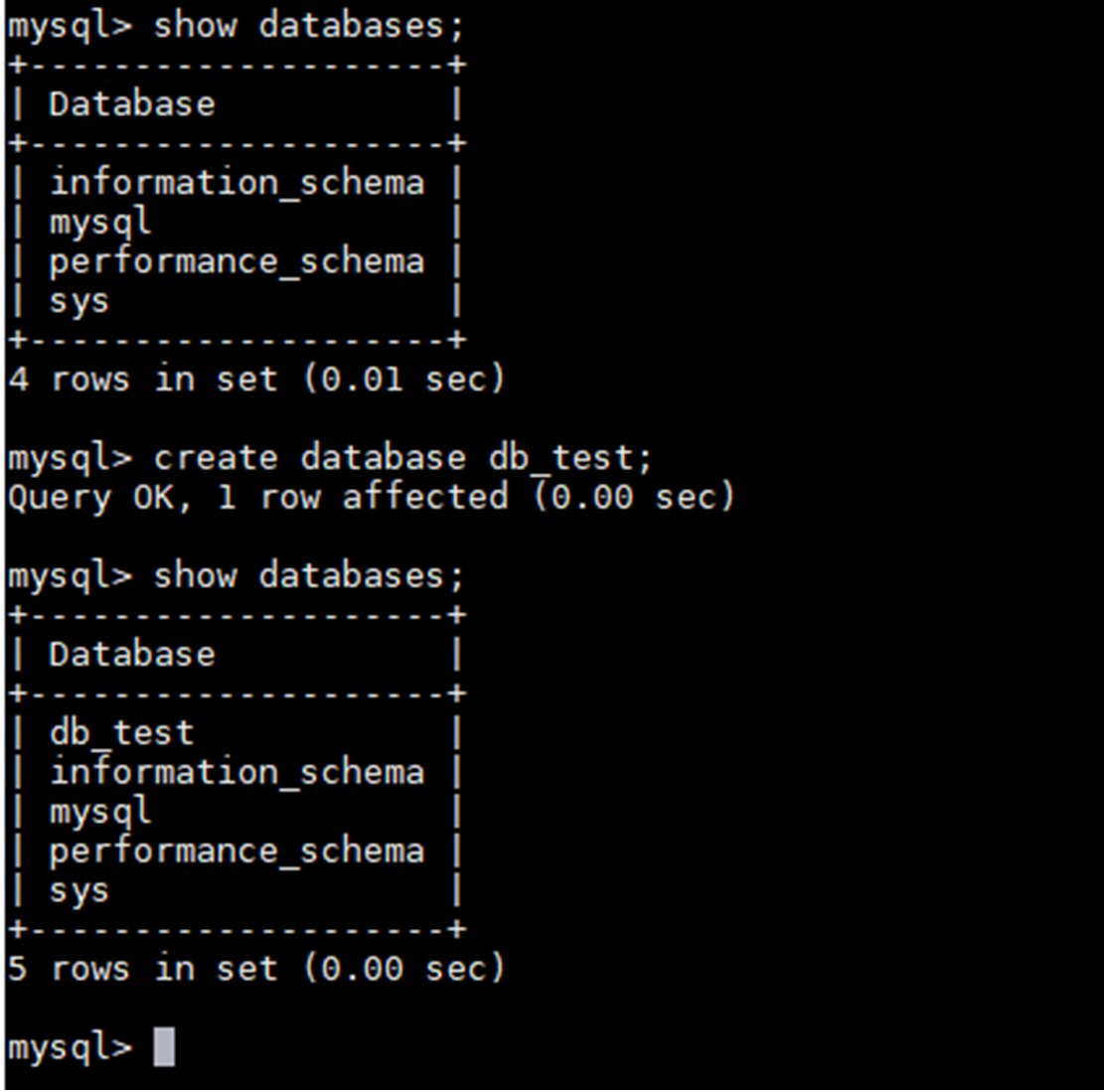Select performance_schema in the four-row database table
The height and width of the screenshot is (1092, 1104).
pyautogui.click(x=237, y=261)
